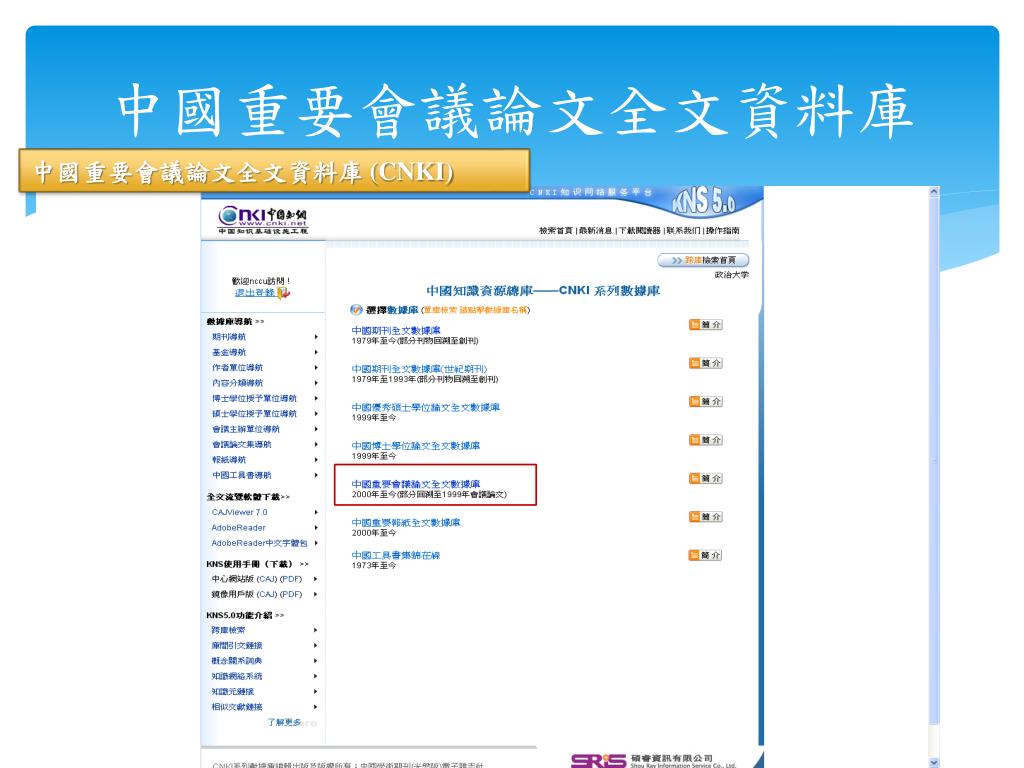Open 中國重要報紙全文數據庫 link
This screenshot has height=768, width=1024.
coord(406,523)
